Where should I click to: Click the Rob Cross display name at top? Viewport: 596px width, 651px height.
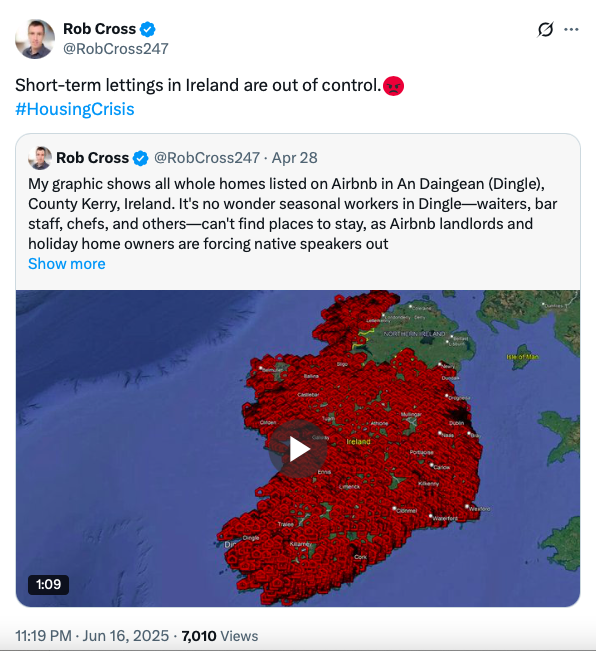[100, 29]
